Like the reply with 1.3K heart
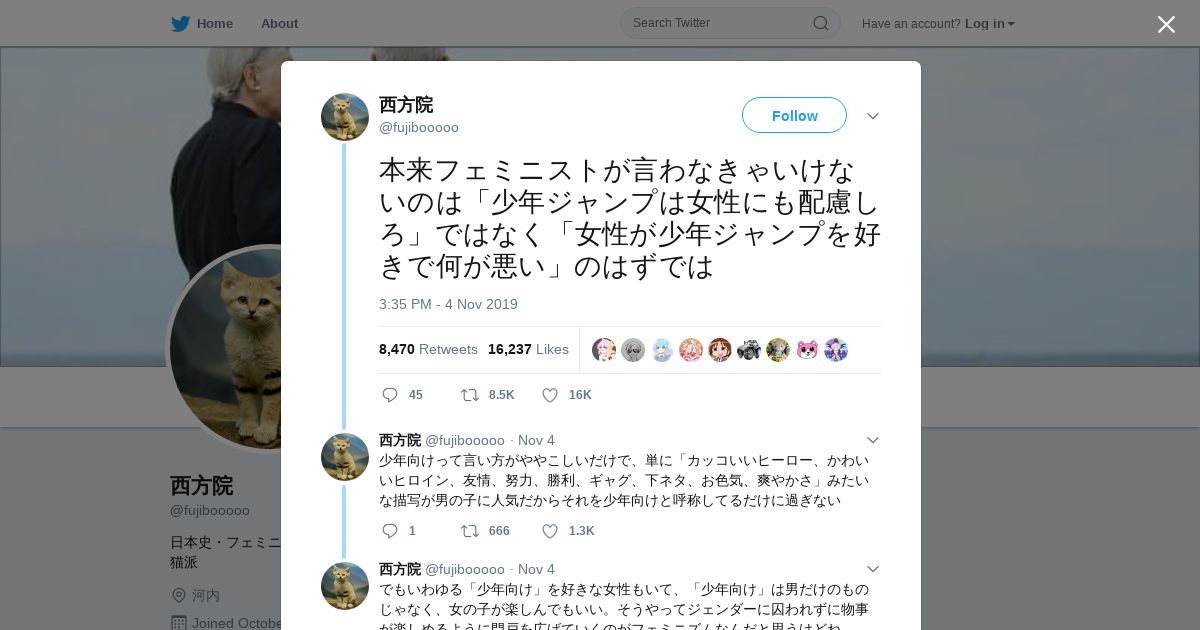 coord(549,531)
